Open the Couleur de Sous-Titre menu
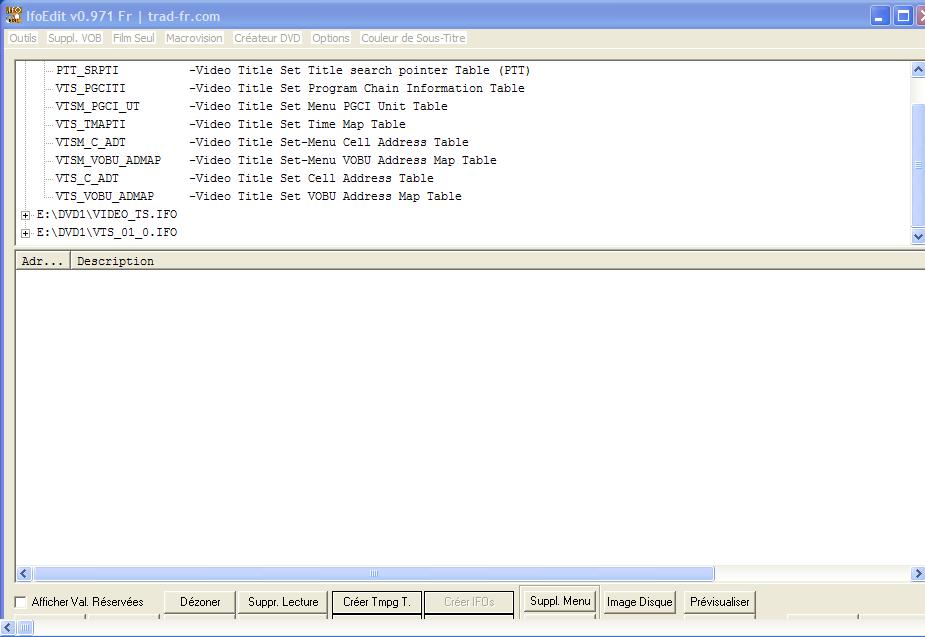Image resolution: width=925 pixels, height=637 pixels. pos(413,38)
